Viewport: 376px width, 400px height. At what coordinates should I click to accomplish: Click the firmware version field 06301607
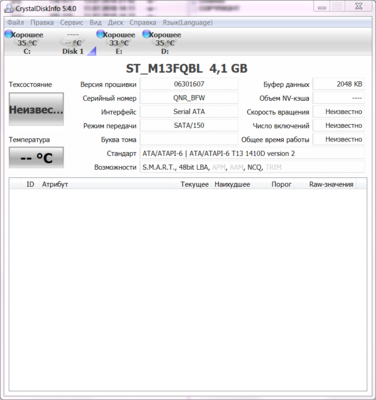(x=189, y=84)
